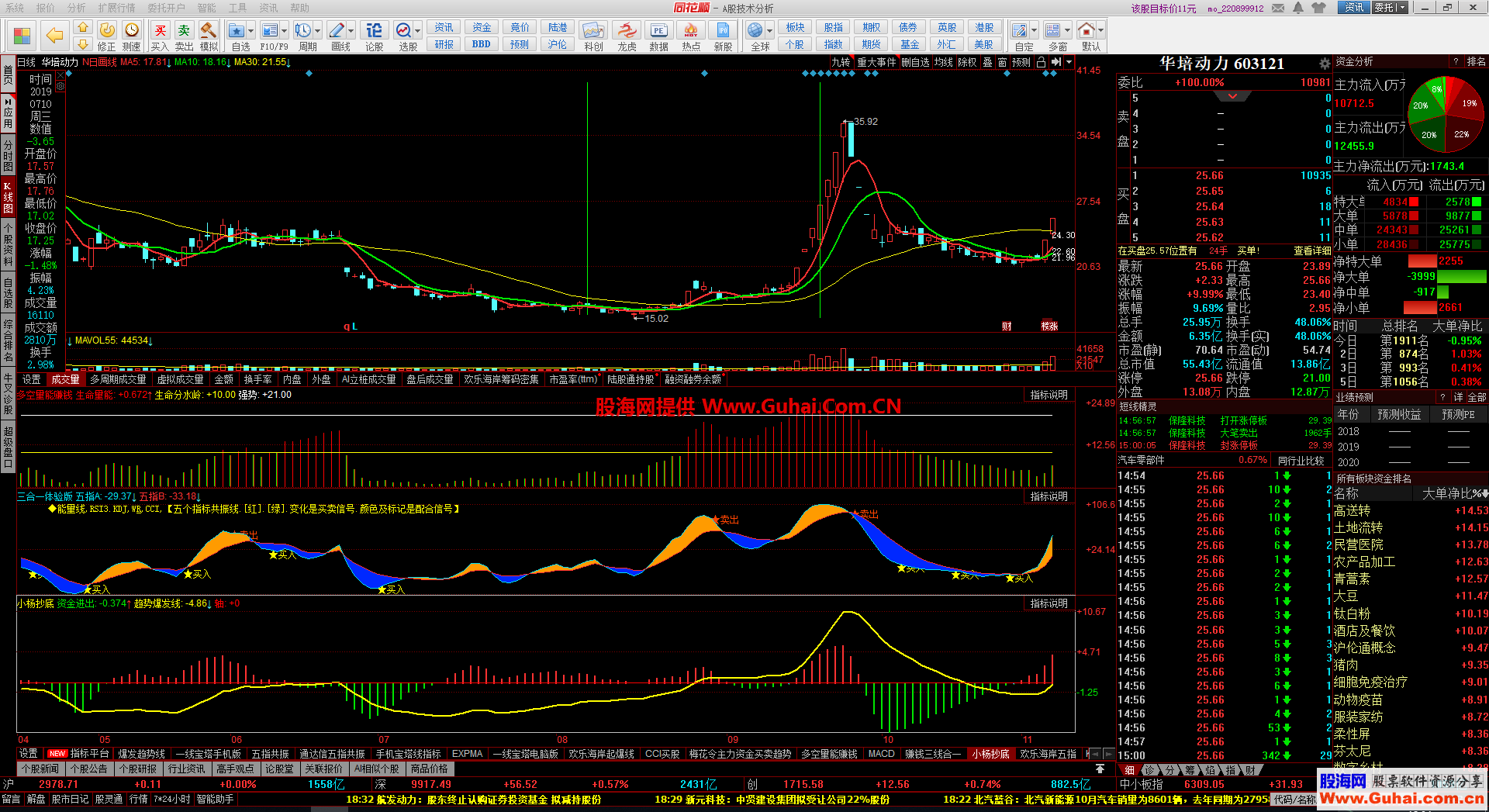The height and width of the screenshot is (812, 1489).
Task: Open the skin shirt icon in title bar
Action: click(1319, 8)
